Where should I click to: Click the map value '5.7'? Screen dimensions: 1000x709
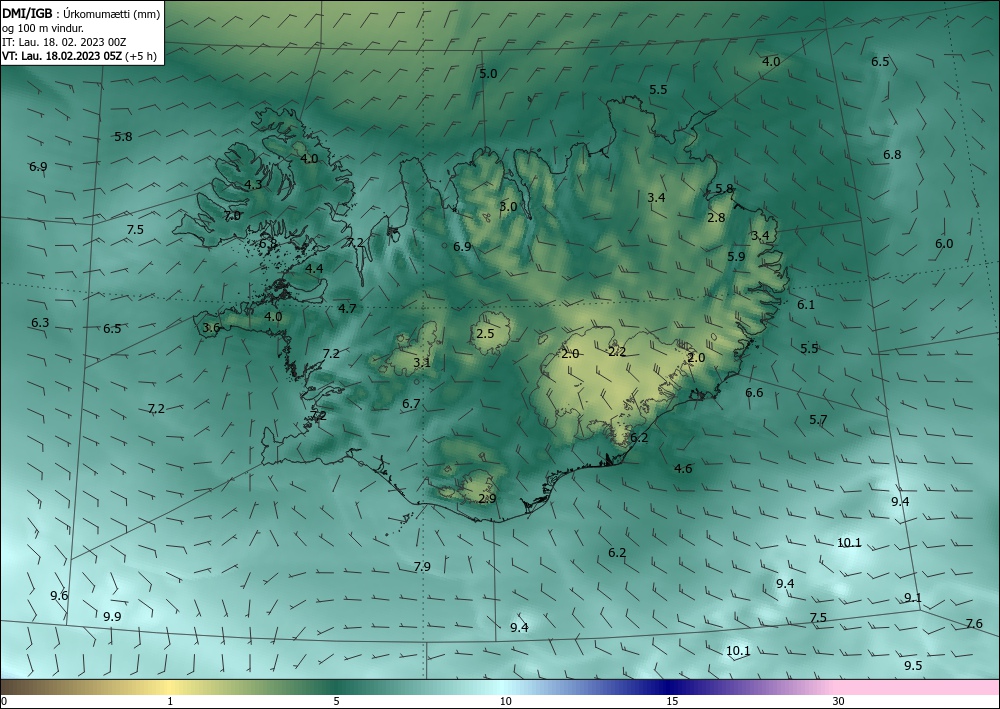(818, 420)
